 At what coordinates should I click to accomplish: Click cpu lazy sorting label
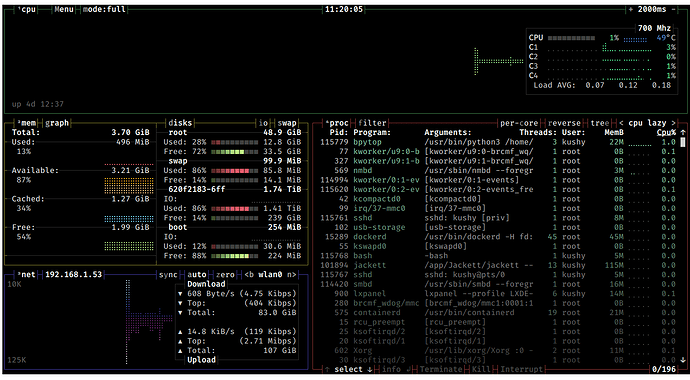click(x=647, y=123)
